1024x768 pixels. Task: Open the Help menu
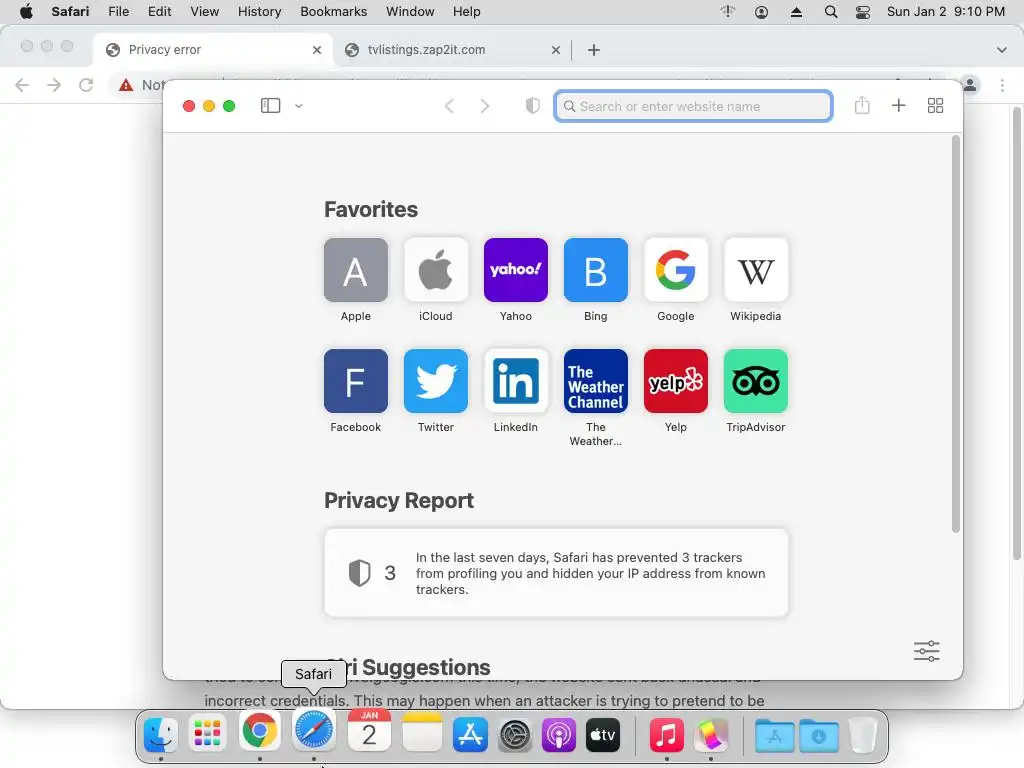(466, 12)
